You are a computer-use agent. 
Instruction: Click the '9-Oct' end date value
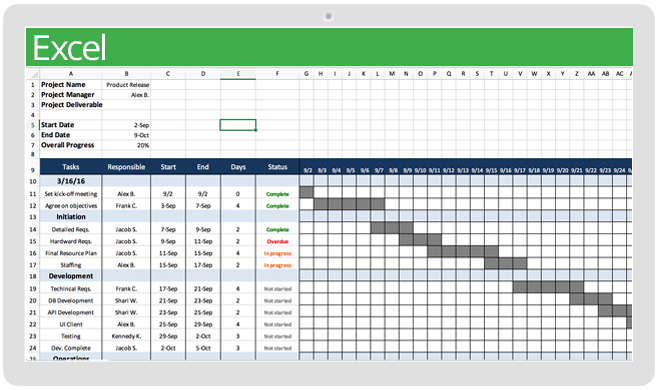click(126, 135)
